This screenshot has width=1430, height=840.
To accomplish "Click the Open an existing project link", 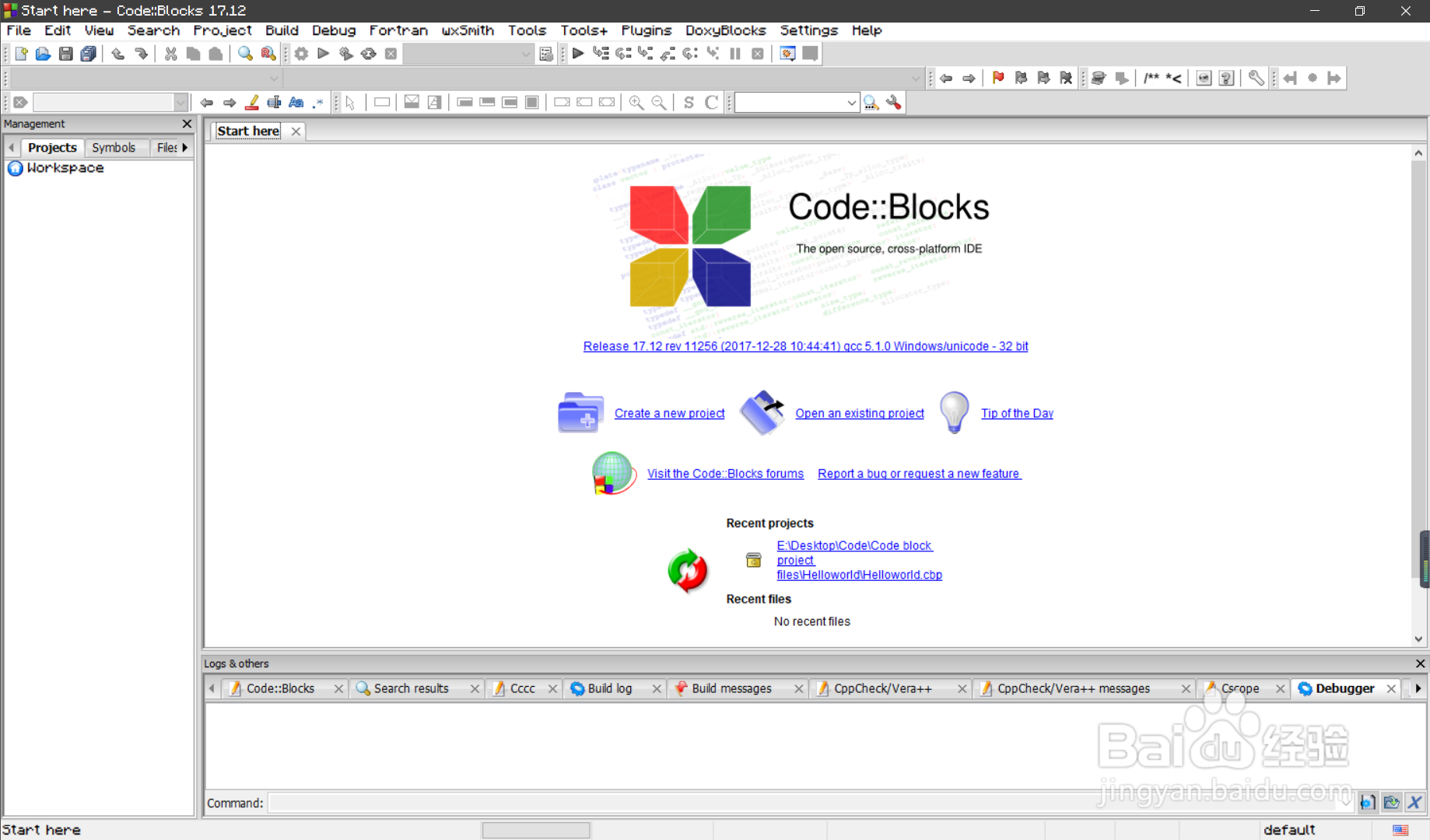I will coord(860,413).
